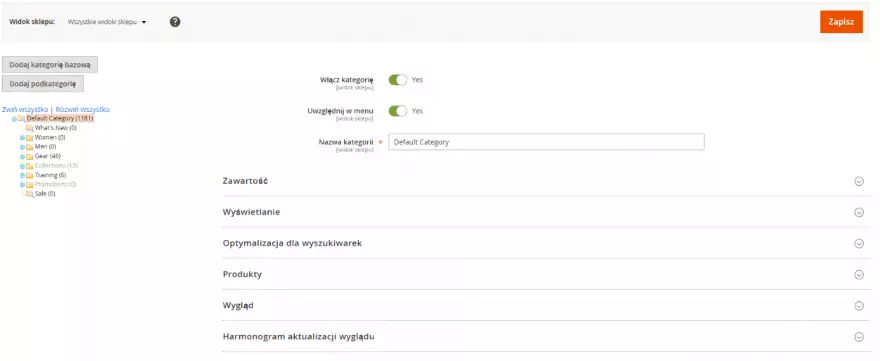Click the Default Category folder icon

(21, 118)
